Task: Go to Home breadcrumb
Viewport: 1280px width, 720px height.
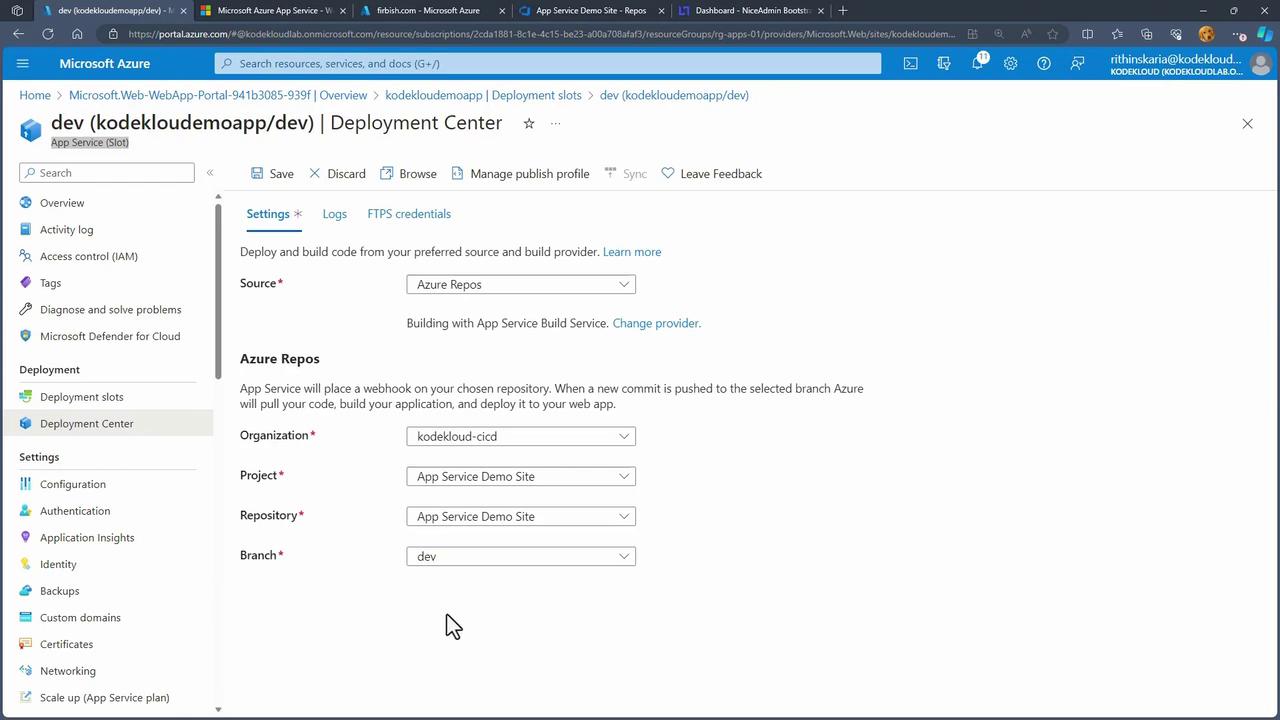Action: pos(35,96)
